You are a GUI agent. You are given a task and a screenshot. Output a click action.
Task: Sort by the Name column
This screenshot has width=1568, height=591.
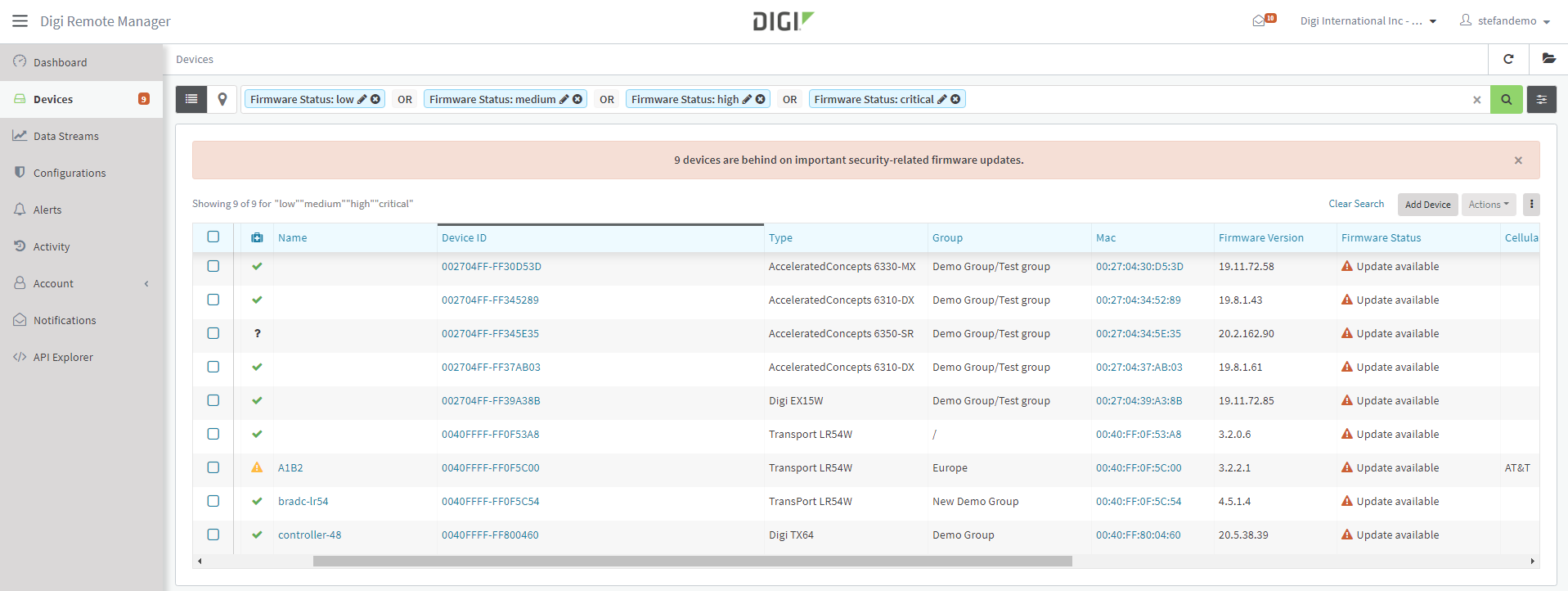click(293, 238)
